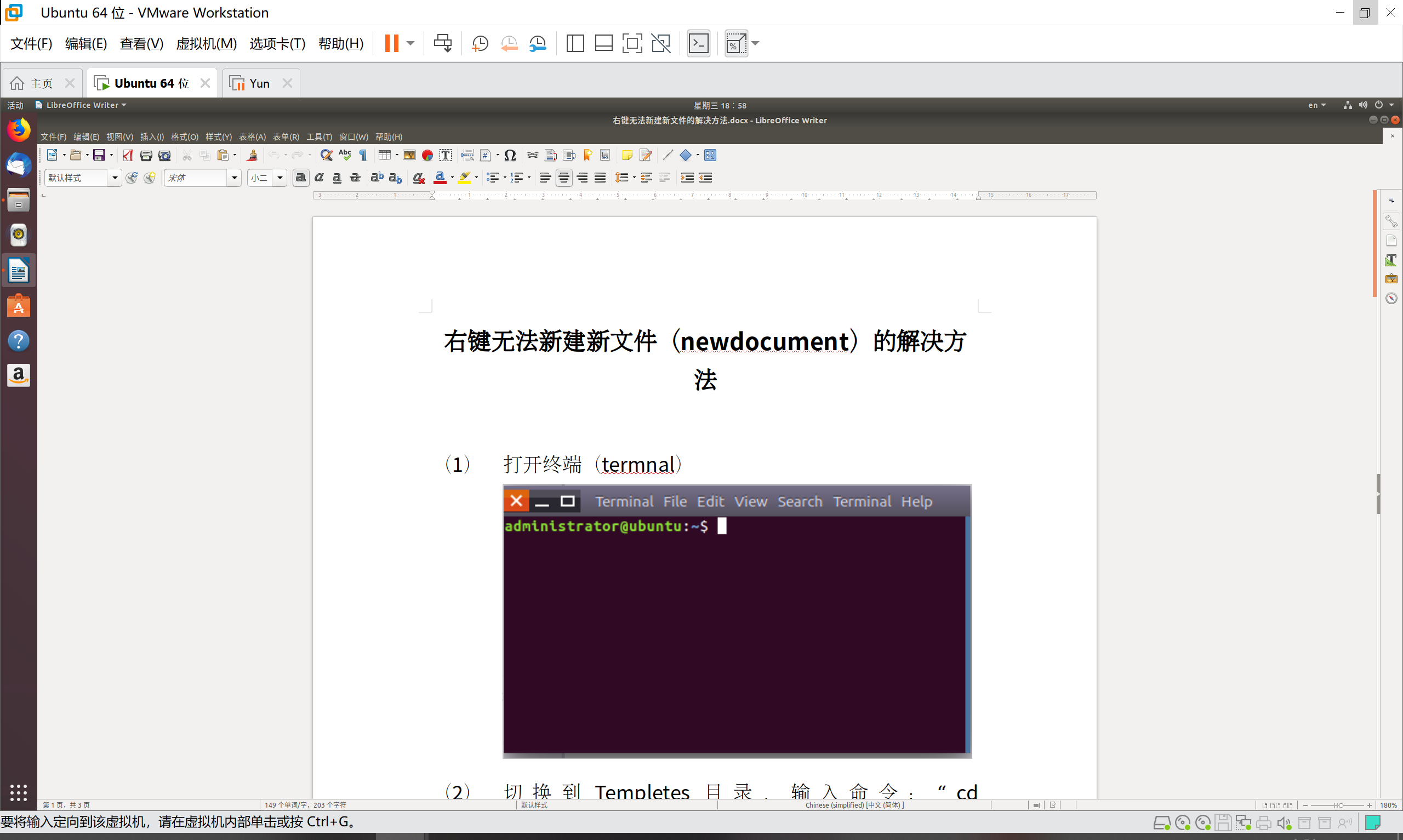Toggle italic formatting
The width and height of the screenshot is (1403, 840).
[319, 178]
